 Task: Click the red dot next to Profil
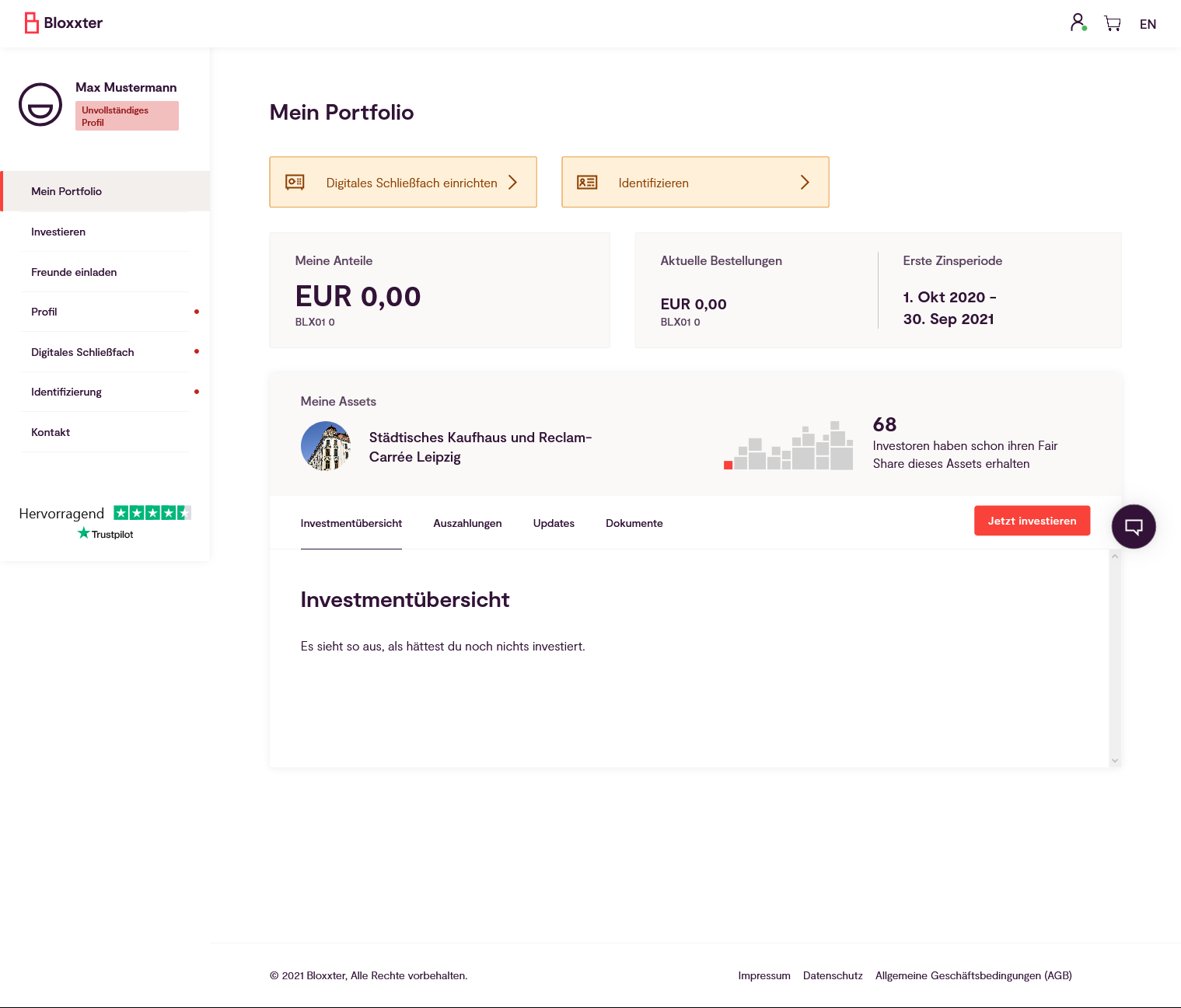(x=197, y=312)
